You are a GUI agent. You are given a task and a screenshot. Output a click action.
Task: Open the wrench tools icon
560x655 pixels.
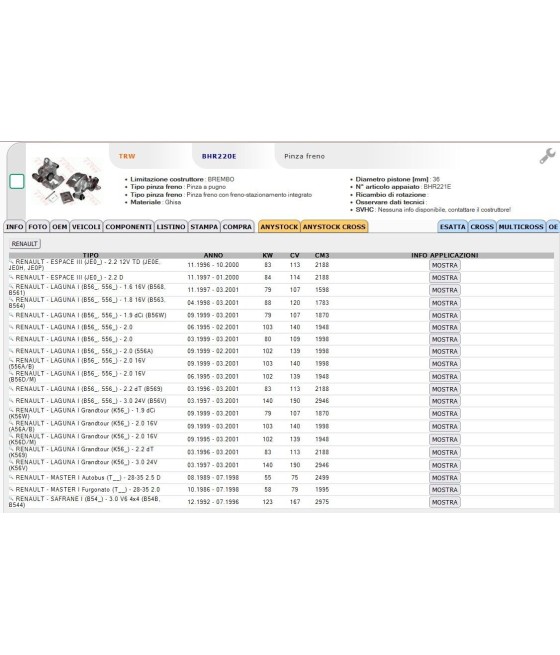[547, 156]
